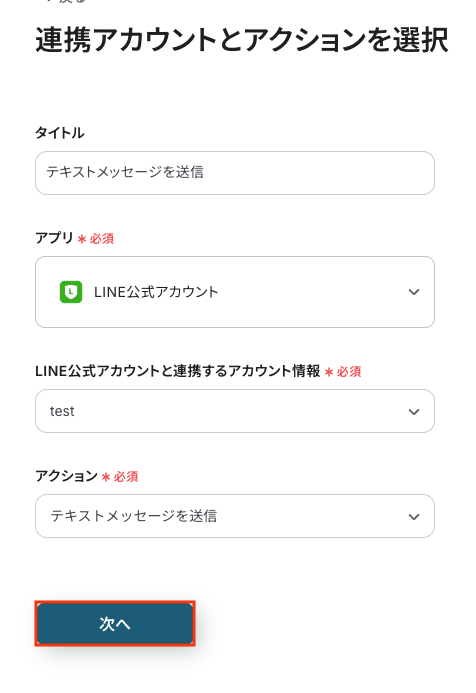476x693 pixels.
Task: Focus the タイトル input field
Action: click(x=235, y=173)
